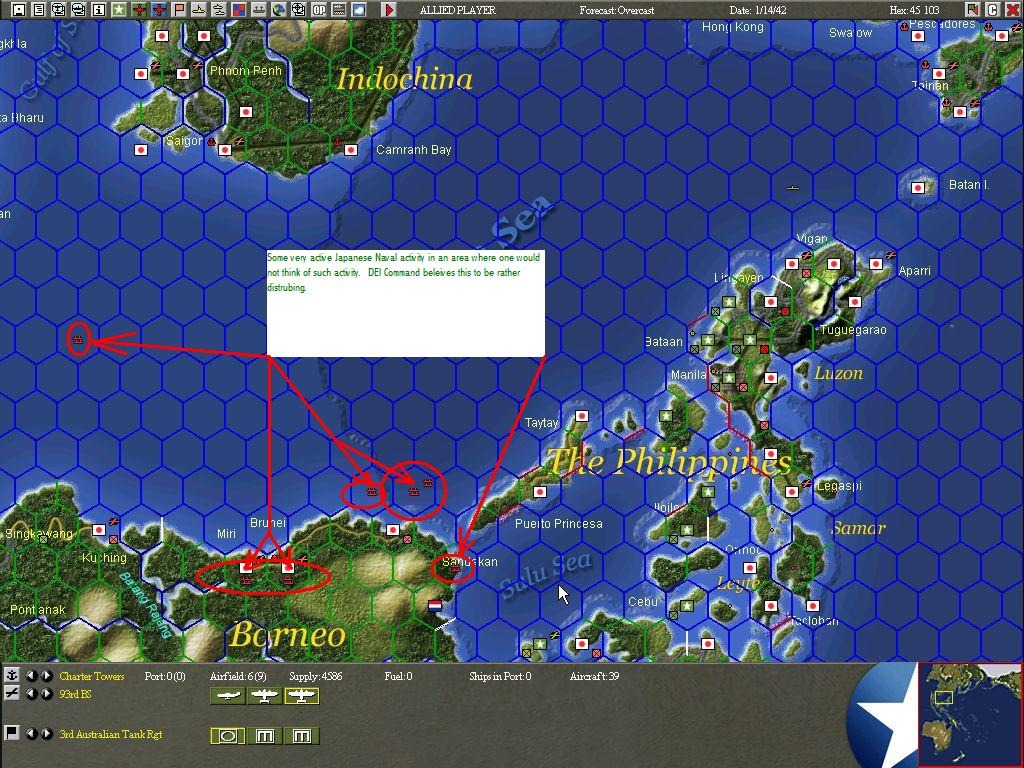Viewport: 1024px width, 768px height.
Task: Click the Japanese base flag at Kuching
Action: pyautogui.click(x=99, y=530)
